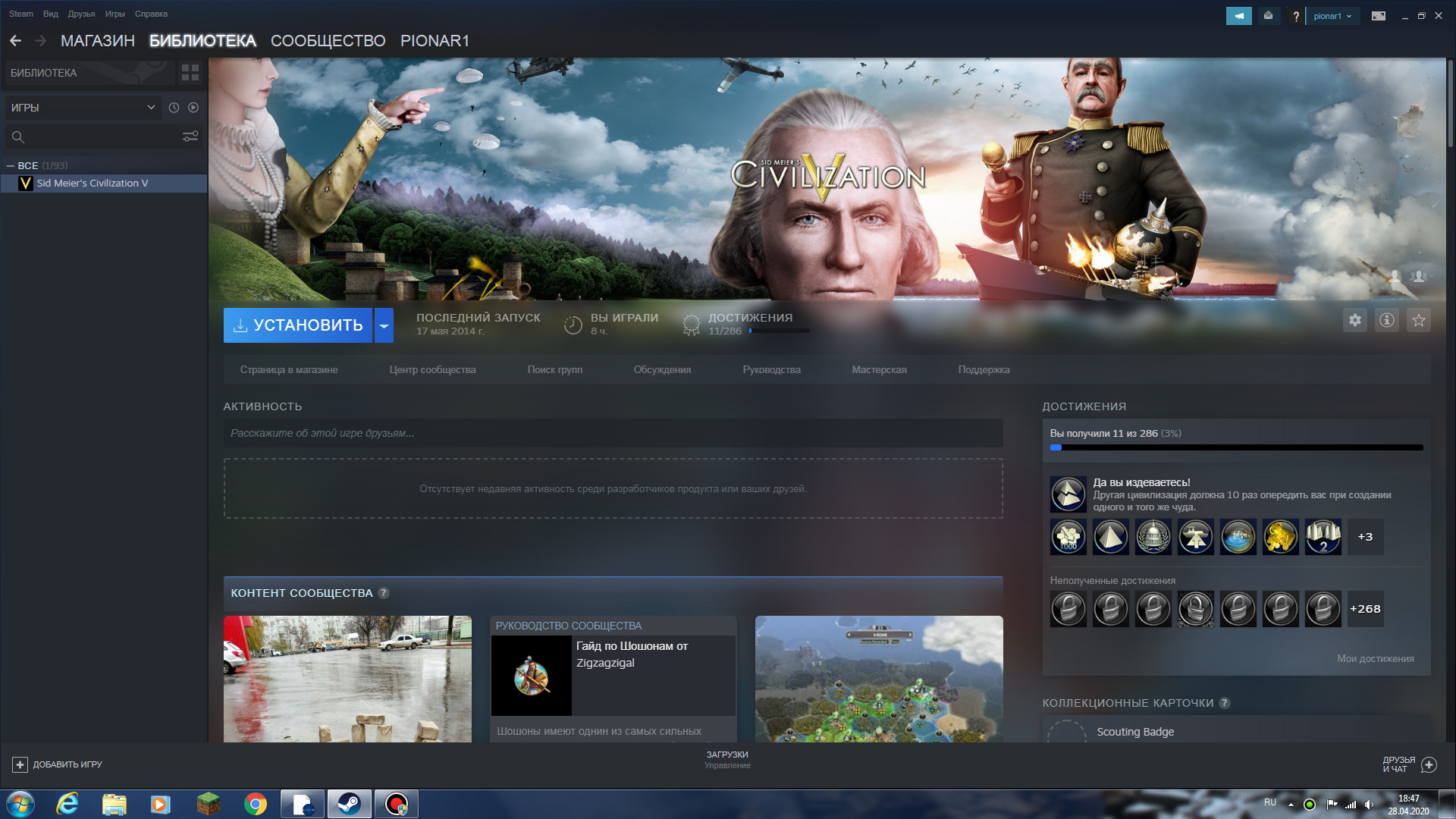The width and height of the screenshot is (1456, 819).
Task: Click the trading cards help question mark
Action: 1225,703
